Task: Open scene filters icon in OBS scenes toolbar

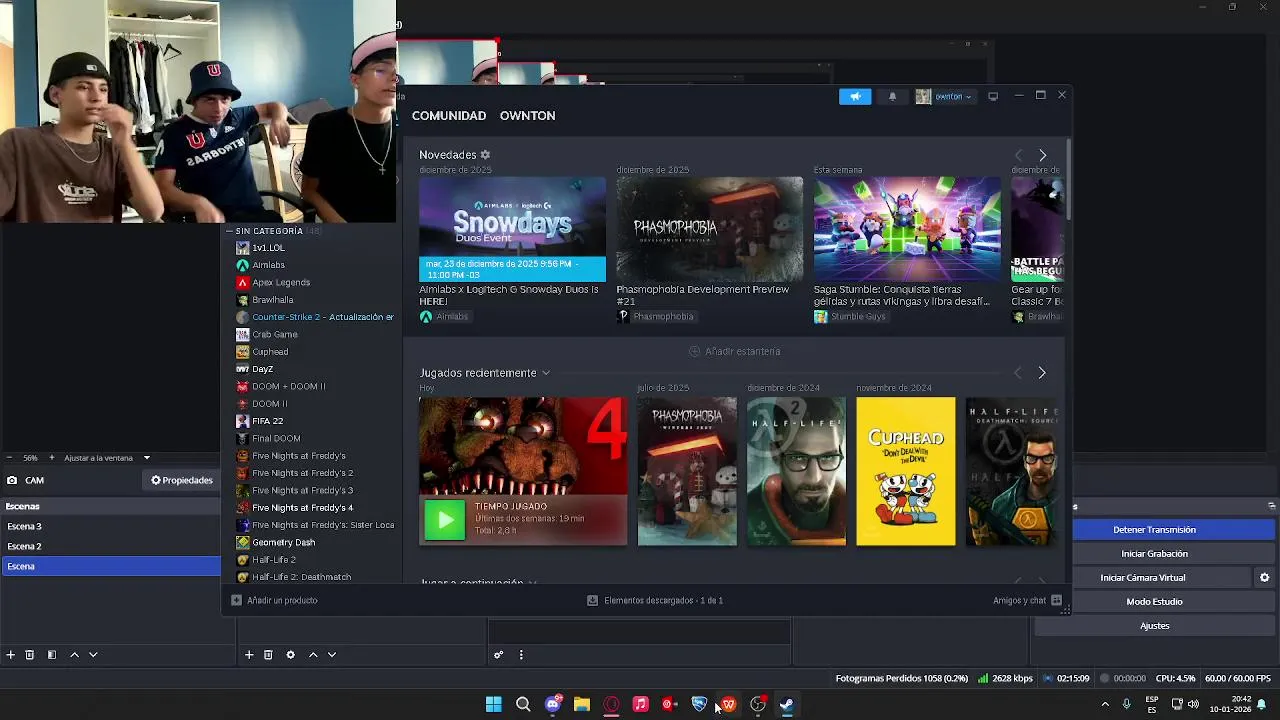Action: pyautogui.click(x=51, y=655)
